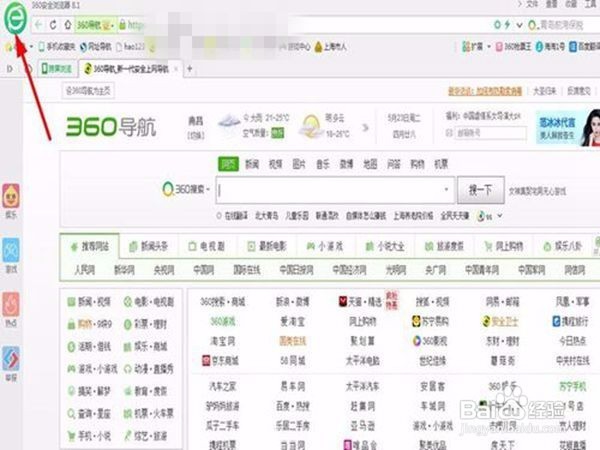Click the 360导航 logo
The image size is (600, 450).
point(111,127)
